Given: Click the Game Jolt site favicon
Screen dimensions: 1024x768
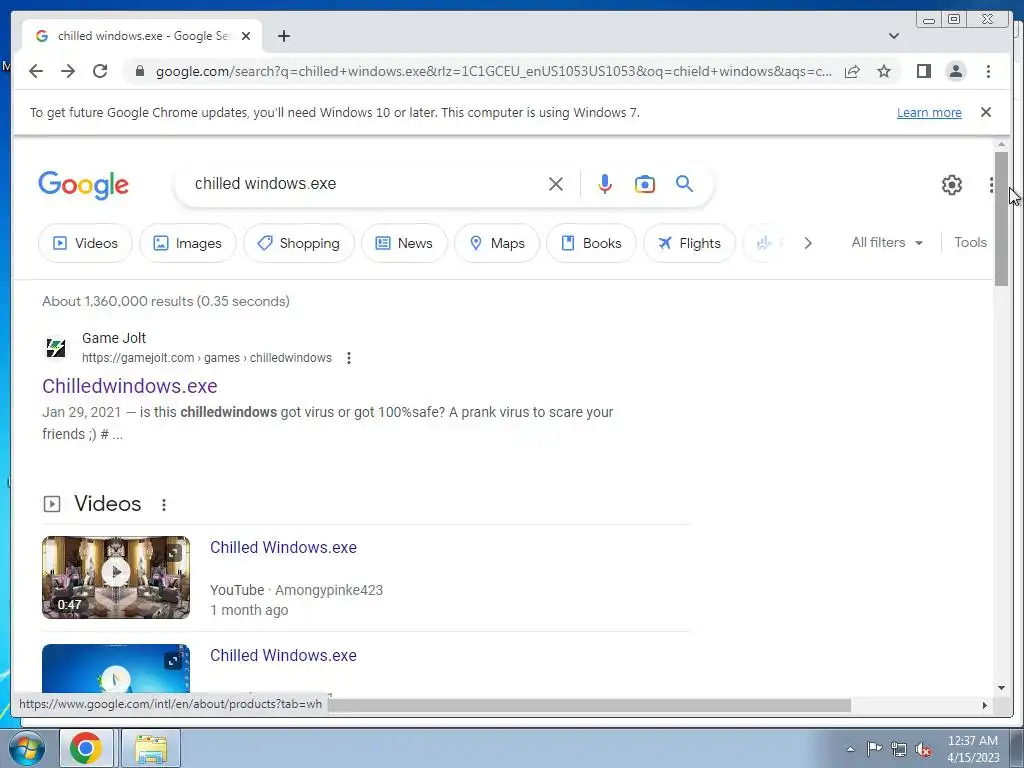Looking at the screenshot, I should pos(56,347).
